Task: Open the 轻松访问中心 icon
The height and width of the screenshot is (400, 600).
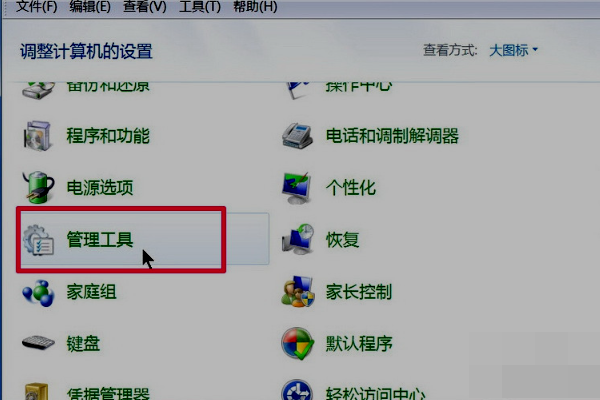Action: (297, 390)
